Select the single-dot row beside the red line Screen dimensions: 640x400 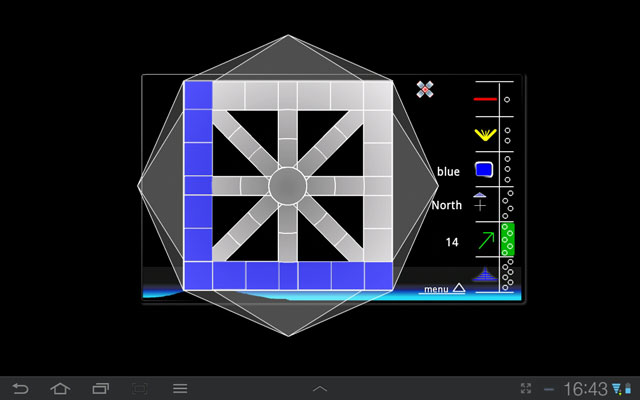507,99
